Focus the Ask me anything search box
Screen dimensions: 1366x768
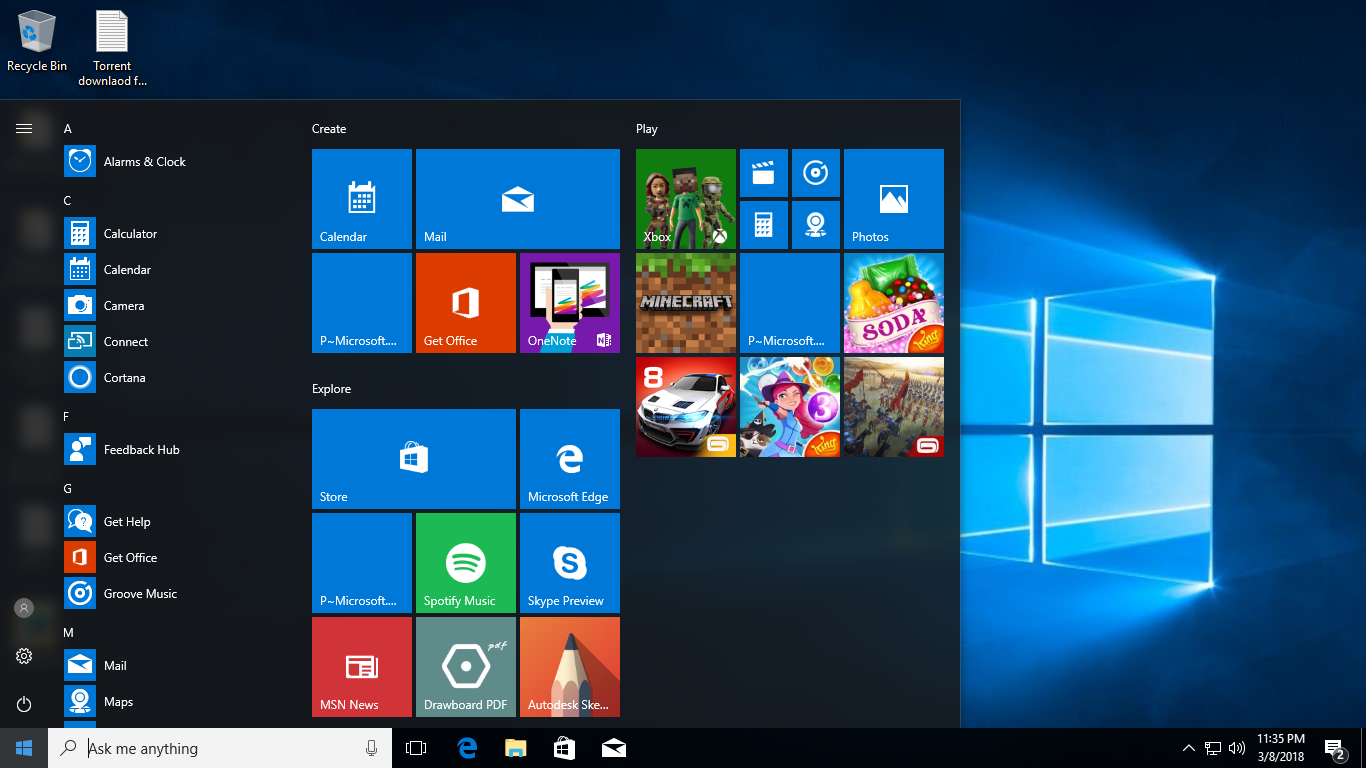(220, 748)
